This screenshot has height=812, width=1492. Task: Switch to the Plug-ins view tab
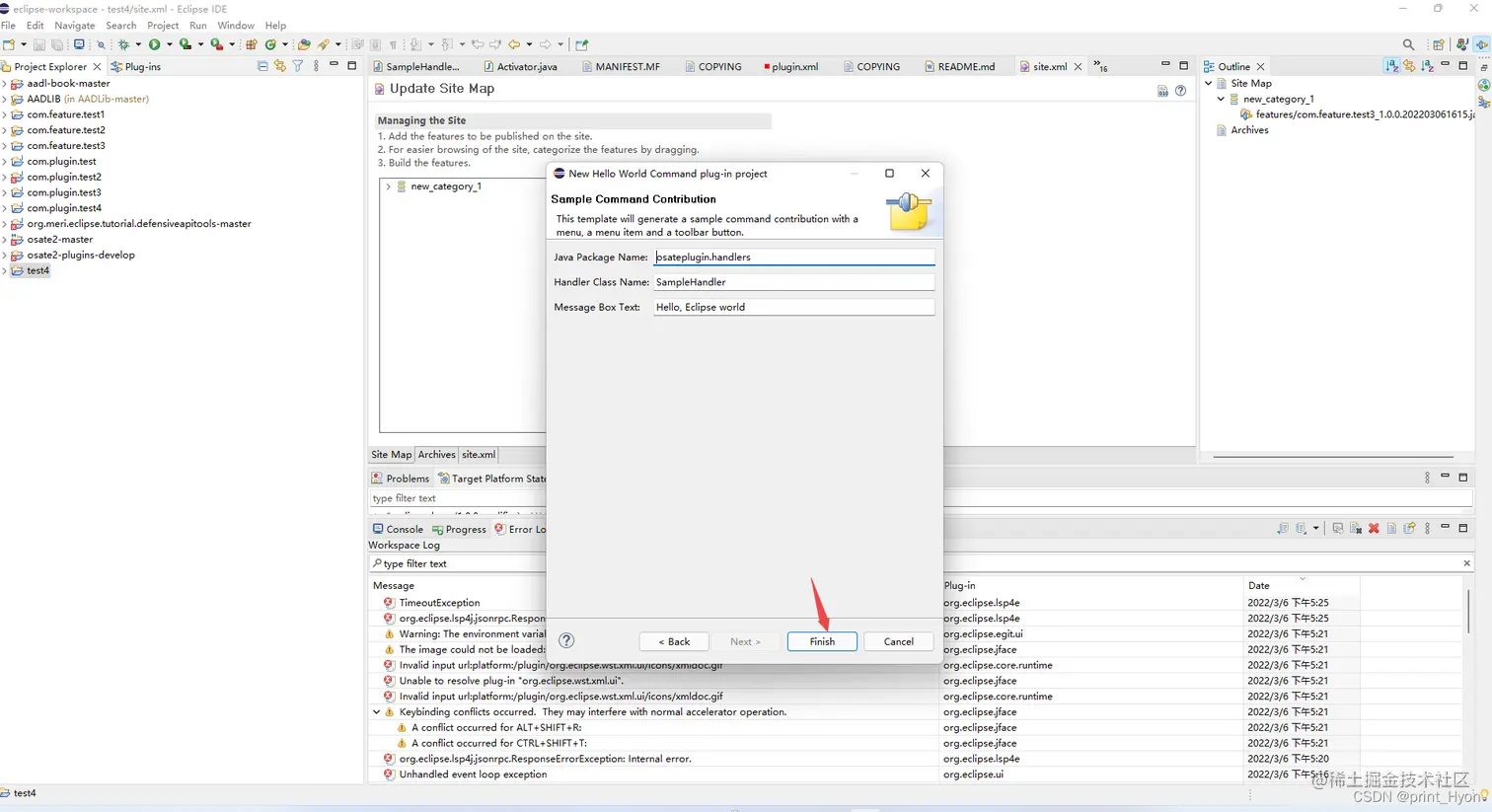point(136,67)
